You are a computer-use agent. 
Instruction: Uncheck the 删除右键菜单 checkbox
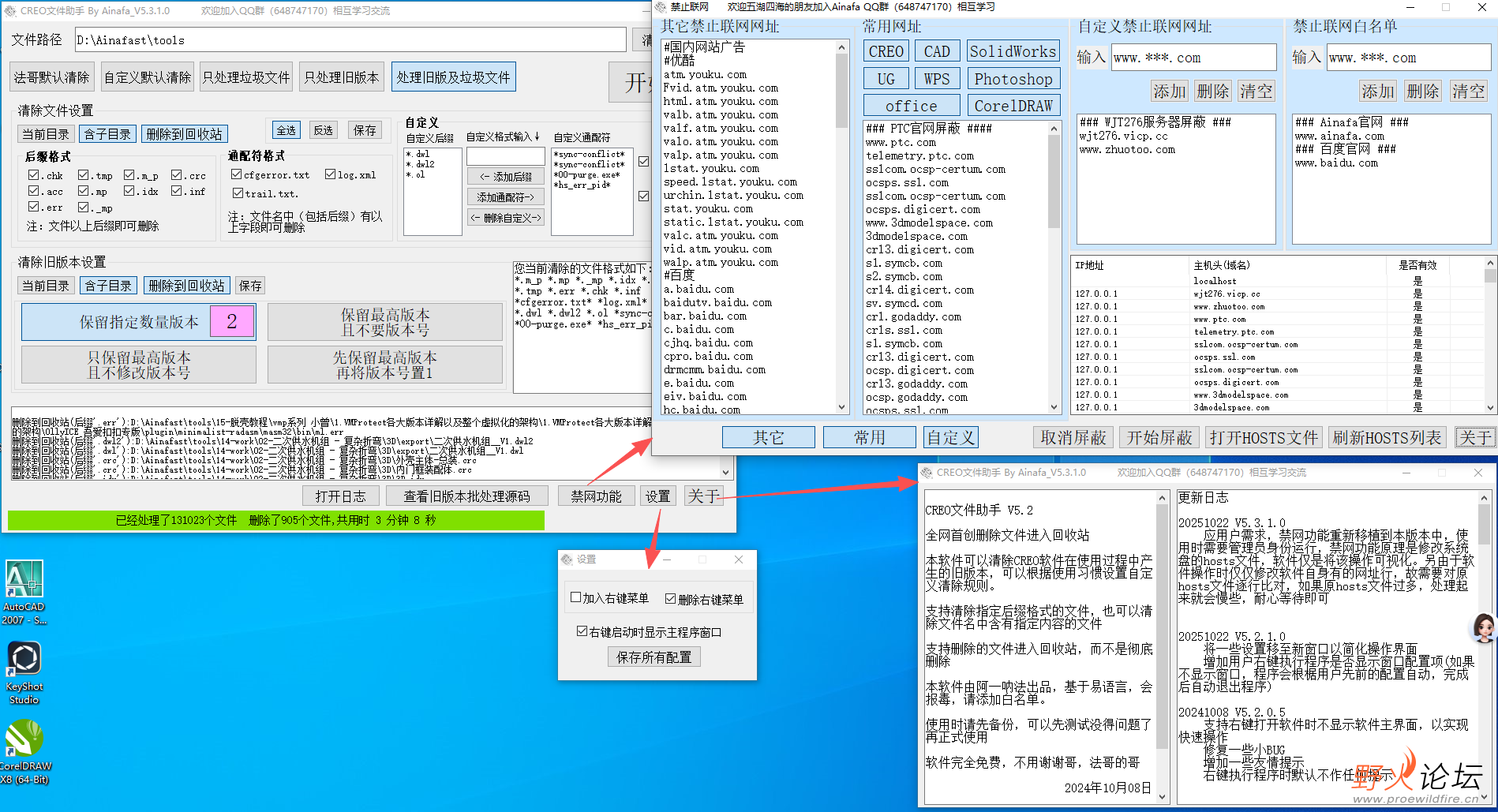[671, 599]
